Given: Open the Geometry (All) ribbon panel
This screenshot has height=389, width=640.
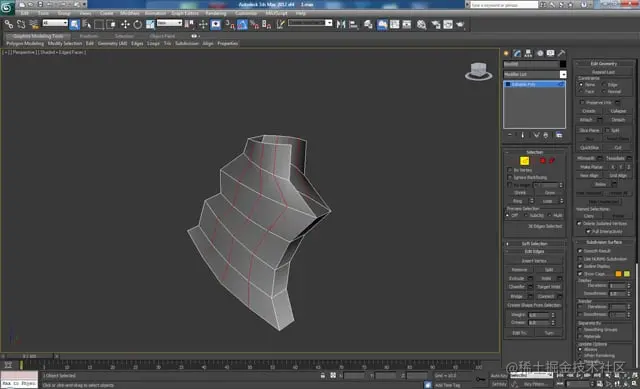Looking at the screenshot, I should [112, 43].
